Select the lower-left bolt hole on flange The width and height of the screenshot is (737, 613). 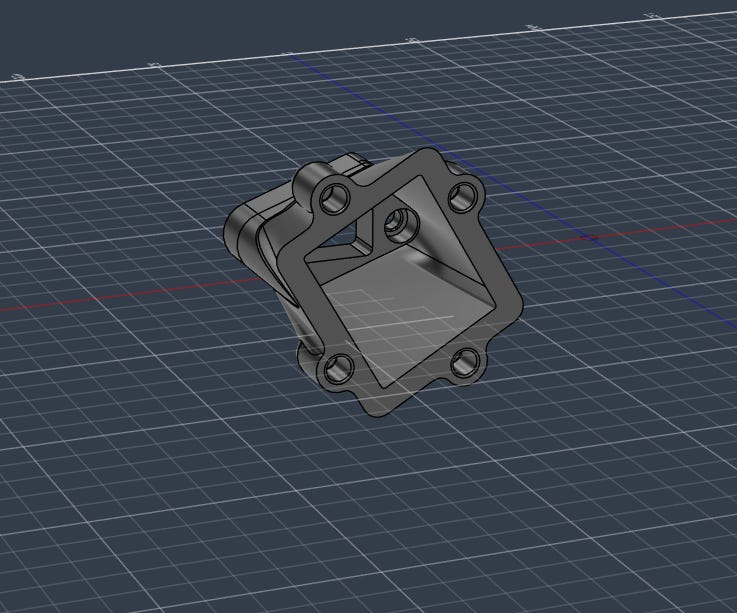(x=338, y=368)
